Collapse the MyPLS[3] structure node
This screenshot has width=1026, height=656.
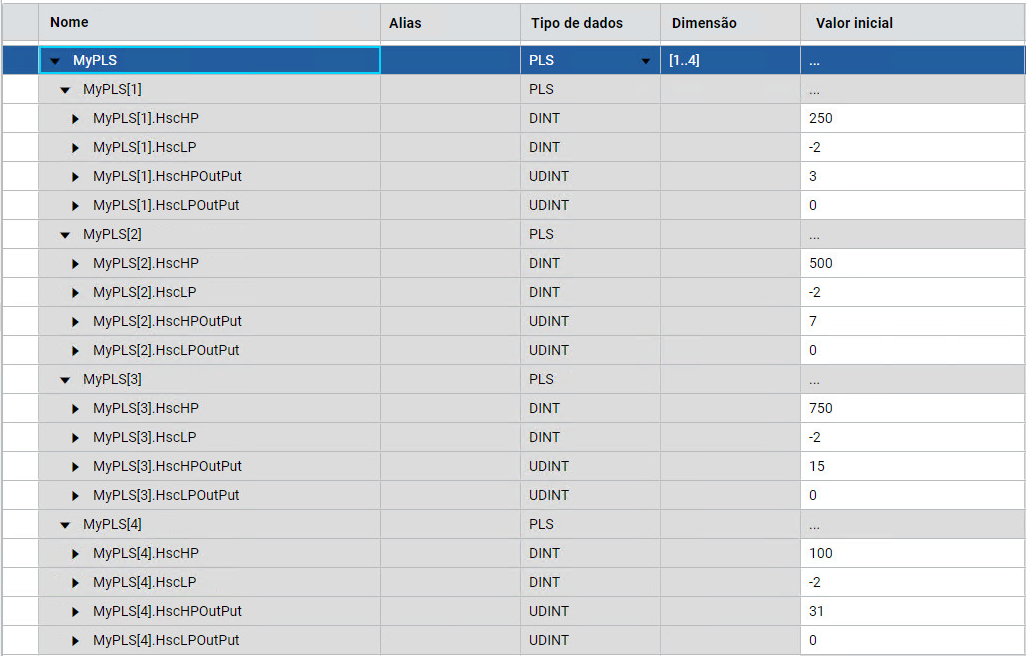tap(65, 380)
